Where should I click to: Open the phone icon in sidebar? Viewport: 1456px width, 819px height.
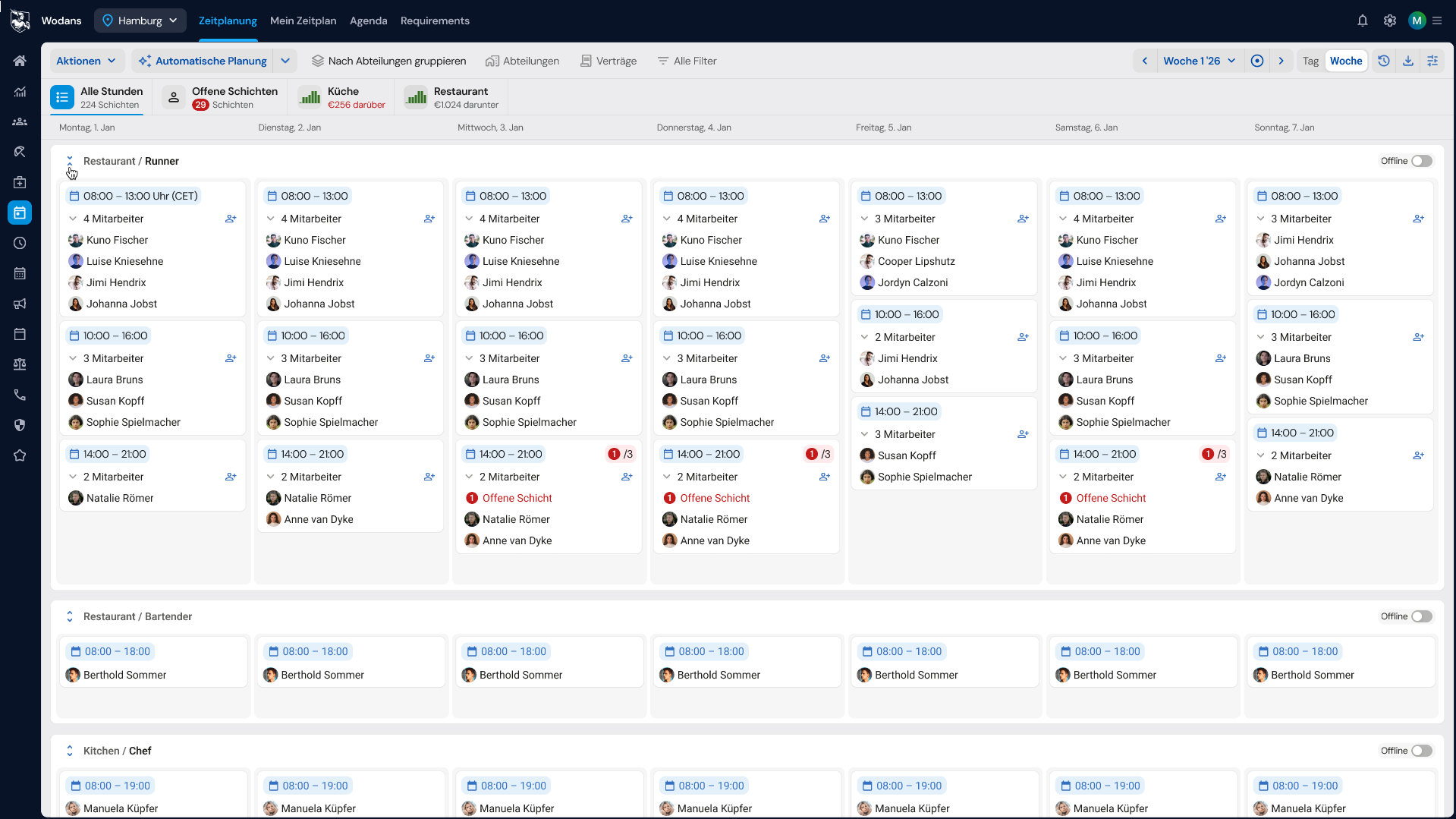click(x=20, y=395)
